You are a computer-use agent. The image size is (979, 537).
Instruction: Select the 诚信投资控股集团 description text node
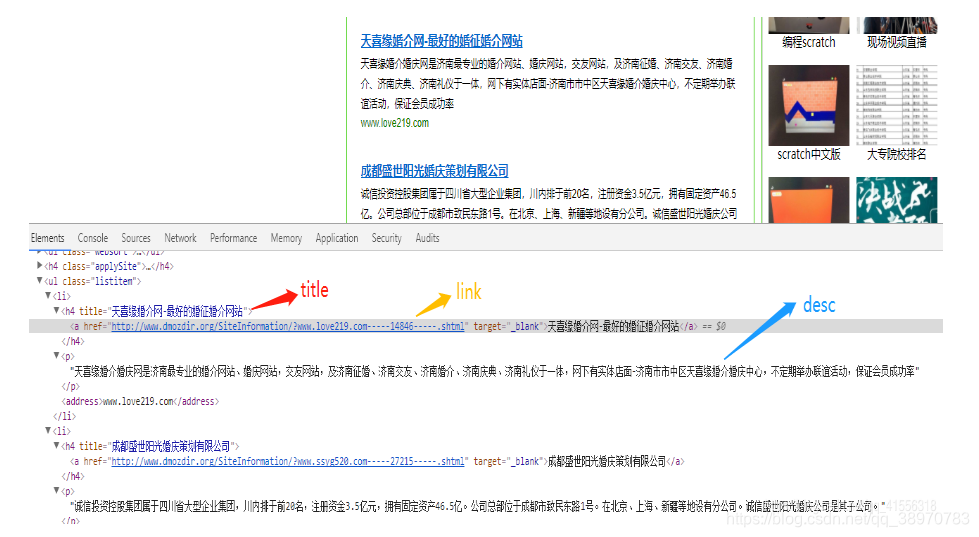(x=478, y=506)
